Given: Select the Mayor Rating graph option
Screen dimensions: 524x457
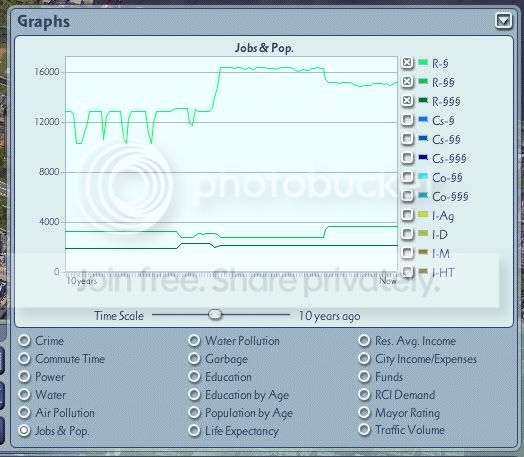Looking at the screenshot, I should pos(364,413).
